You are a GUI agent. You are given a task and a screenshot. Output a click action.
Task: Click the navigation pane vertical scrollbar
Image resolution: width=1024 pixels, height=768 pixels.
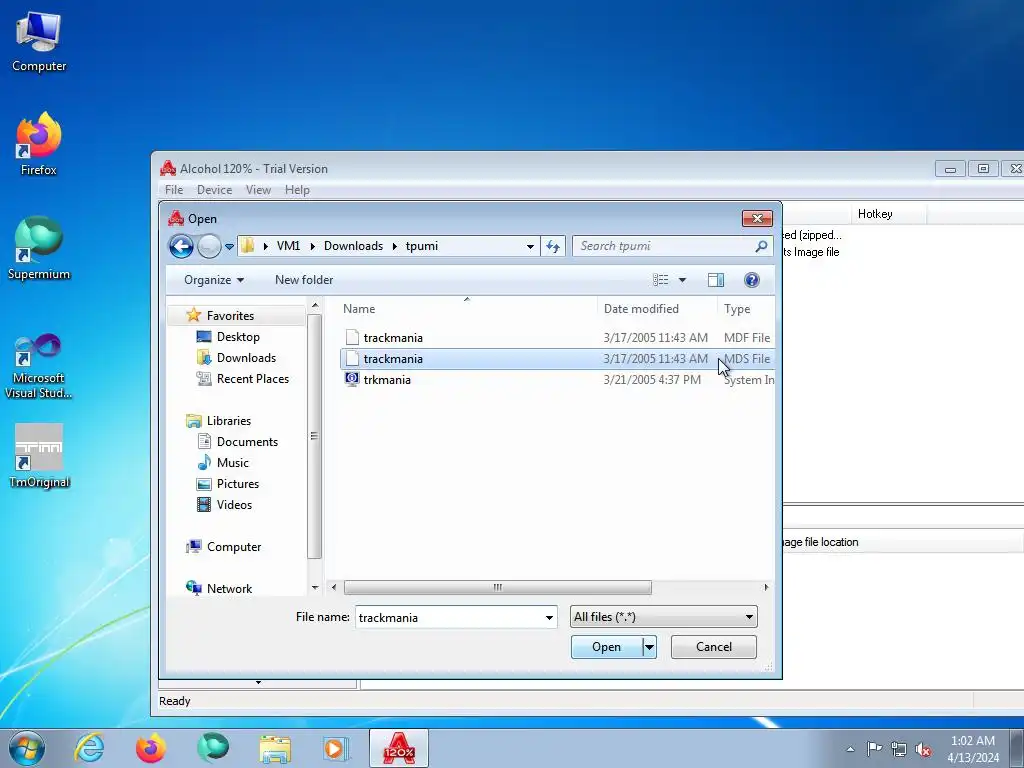point(315,436)
